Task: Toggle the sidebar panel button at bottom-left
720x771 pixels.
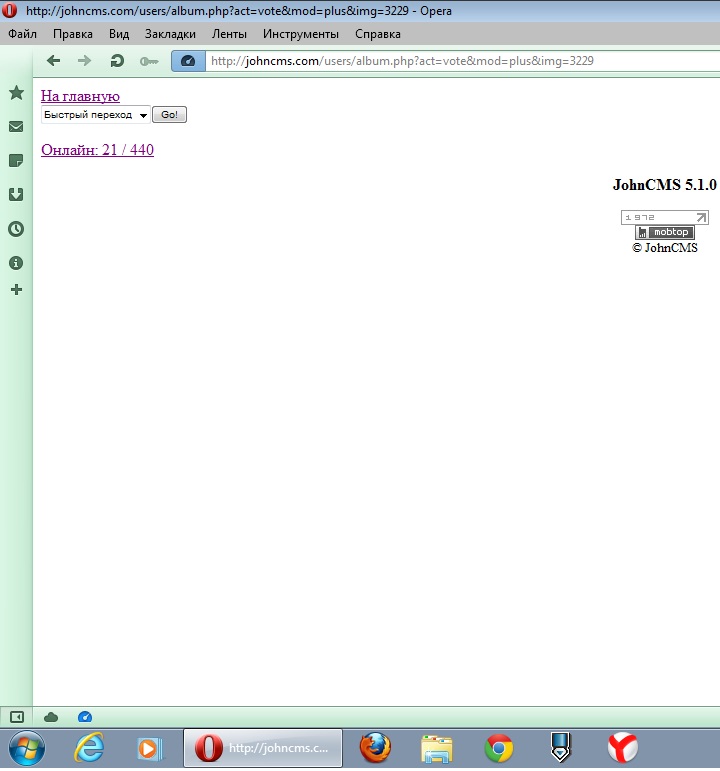Action: click(x=16, y=717)
